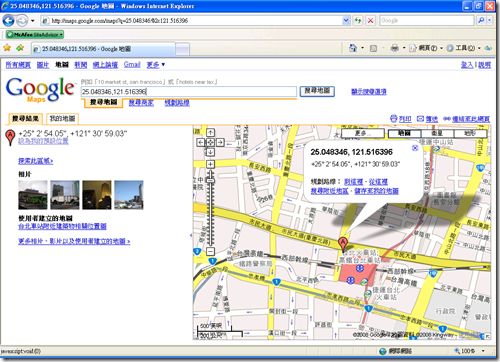
Task: Click the 設為我的預設位置 link
Action: pyautogui.click(x=43, y=141)
